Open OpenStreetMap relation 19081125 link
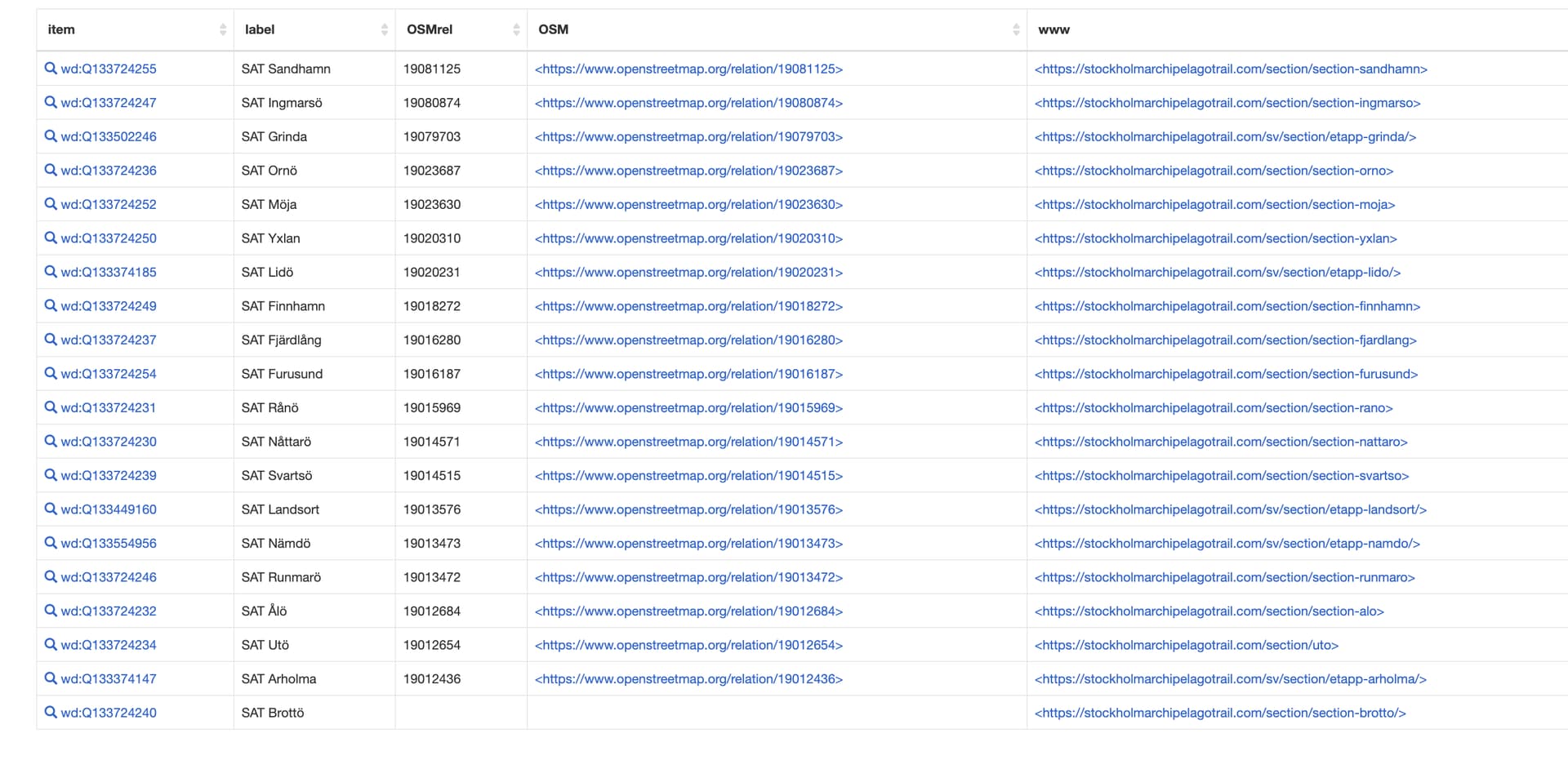The image size is (1568, 769). click(688, 69)
